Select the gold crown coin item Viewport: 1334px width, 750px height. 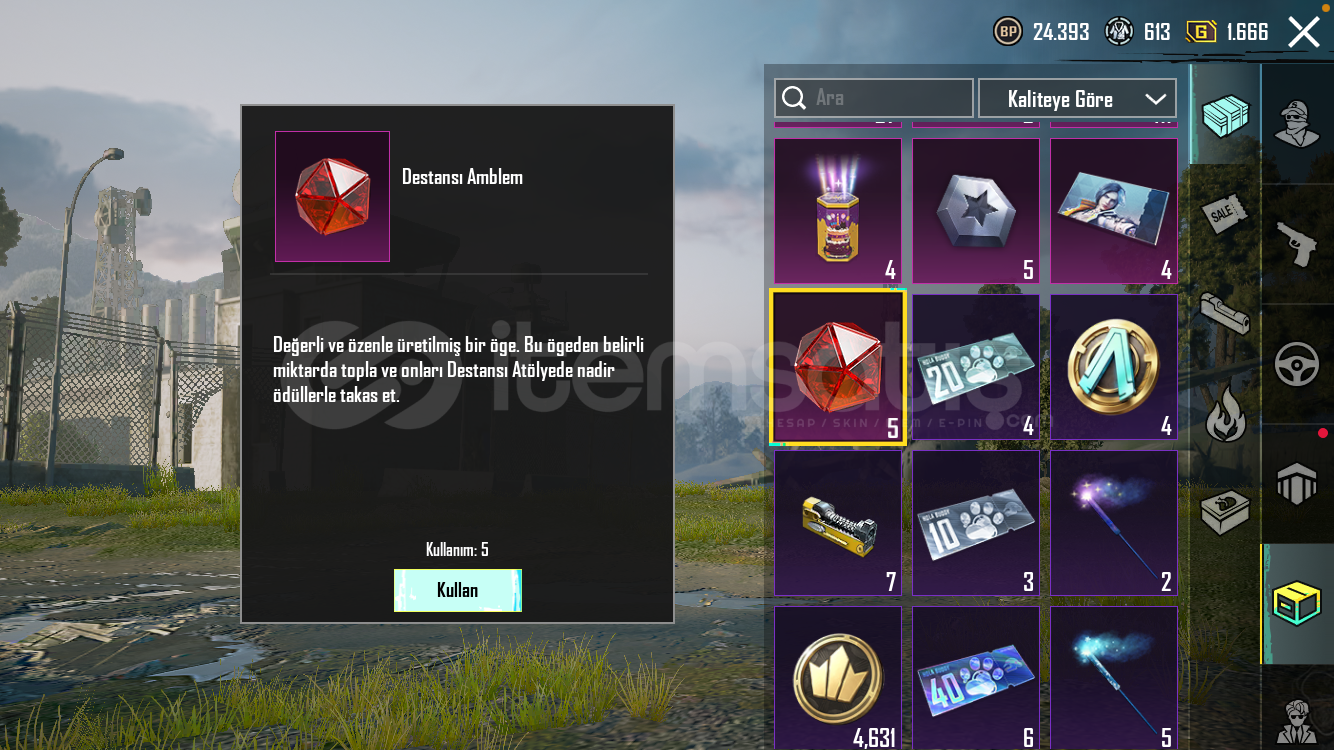click(x=838, y=678)
